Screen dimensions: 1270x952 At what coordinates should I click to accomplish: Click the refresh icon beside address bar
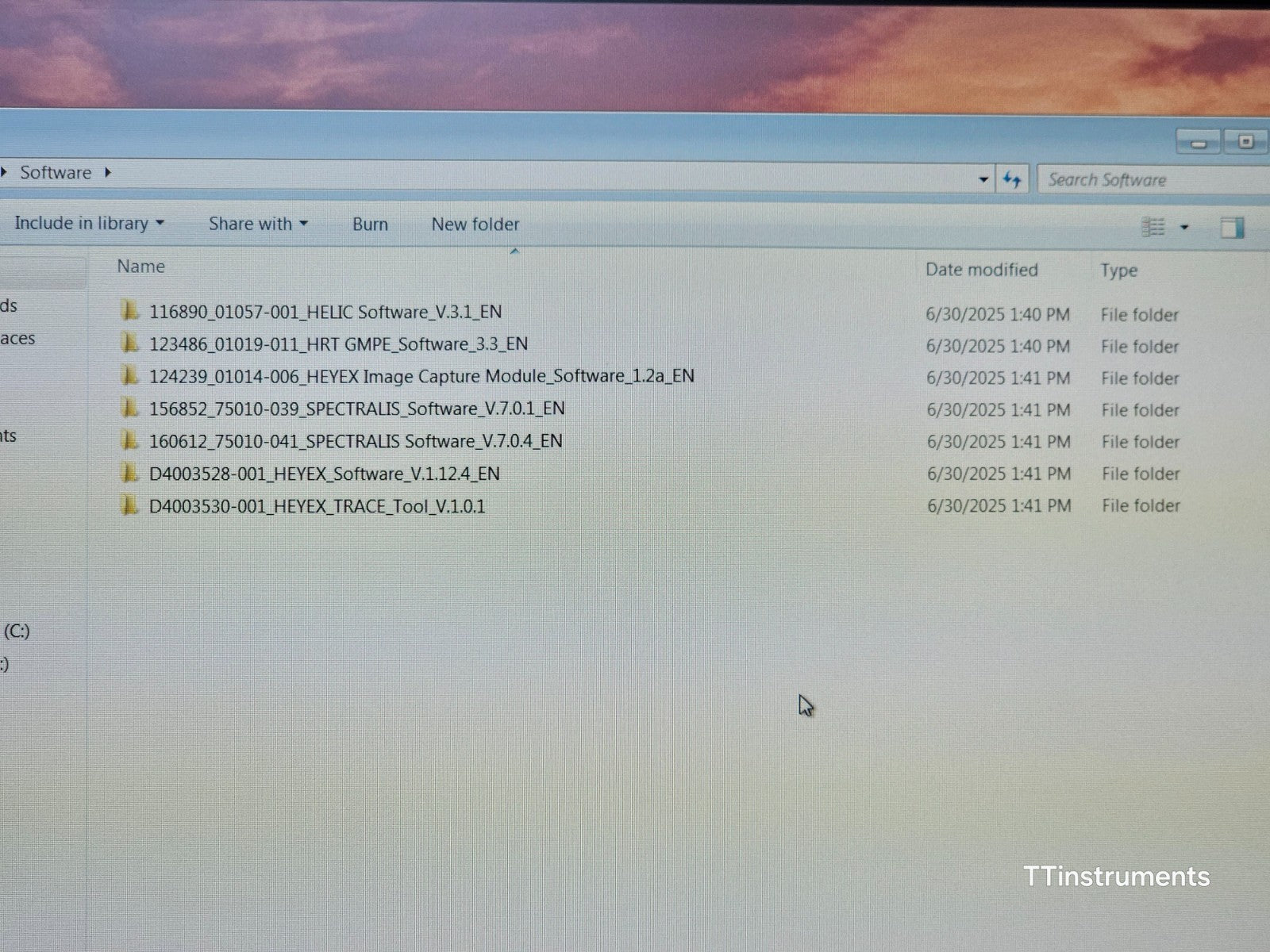pos(1012,179)
